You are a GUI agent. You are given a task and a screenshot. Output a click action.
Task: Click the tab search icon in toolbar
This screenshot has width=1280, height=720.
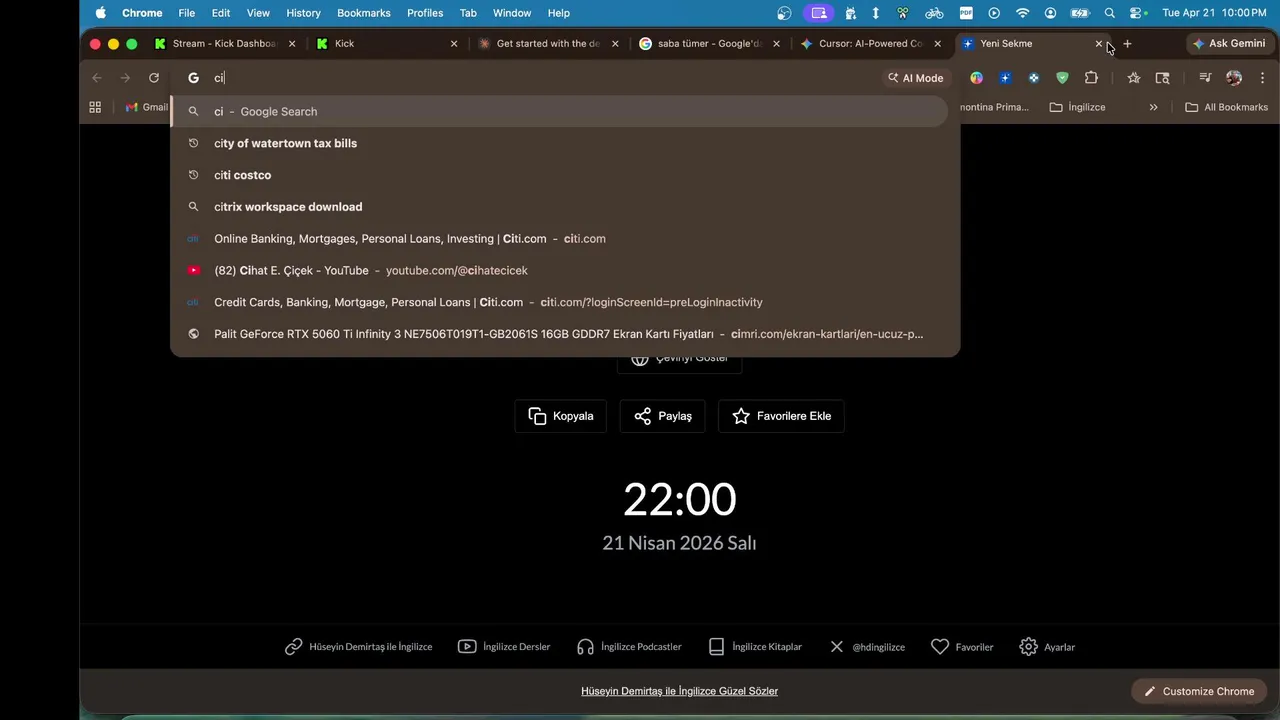tap(1162, 78)
